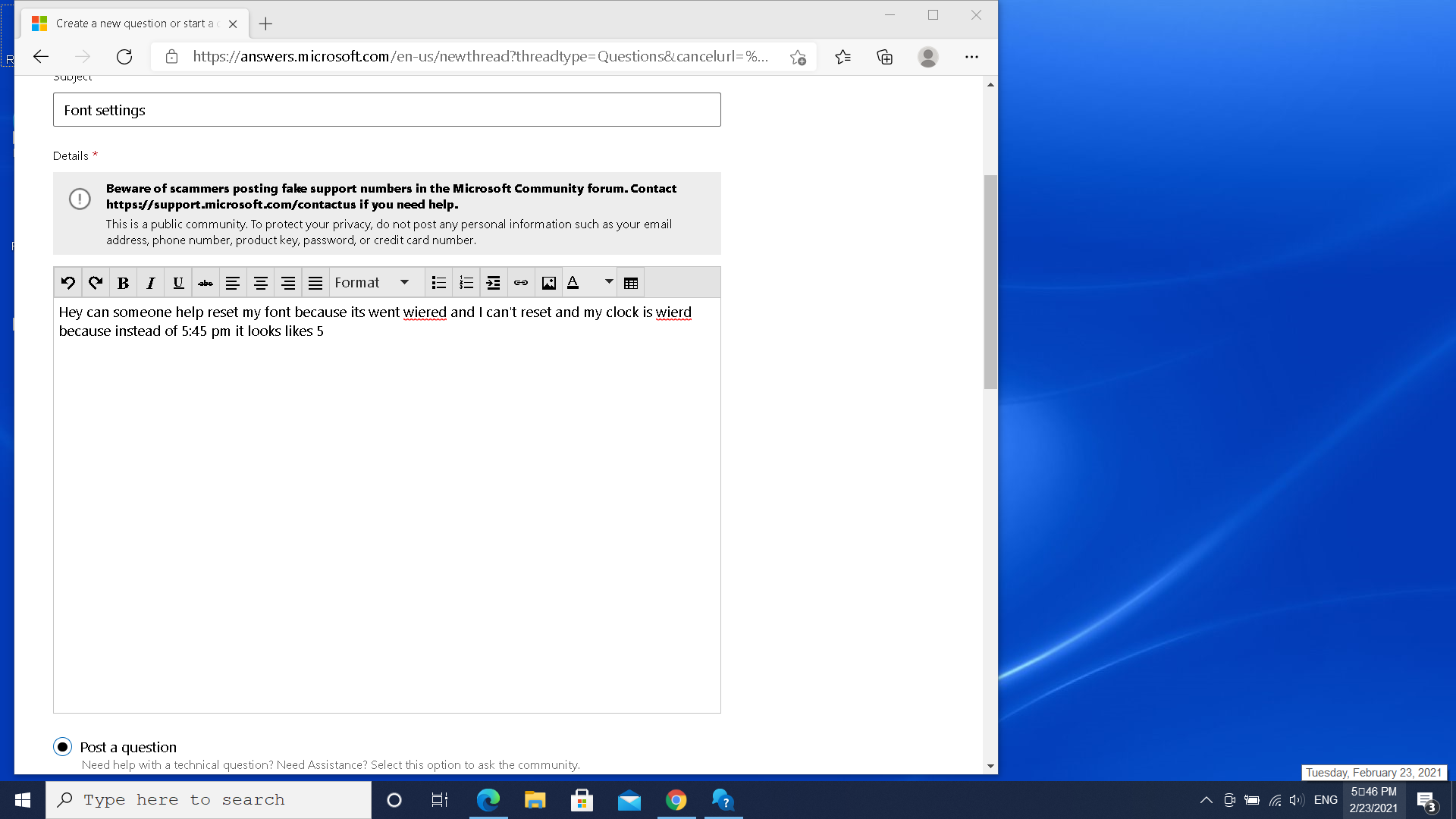Click the Subject field containing Font settings
This screenshot has height=819, width=1456.
pos(387,110)
